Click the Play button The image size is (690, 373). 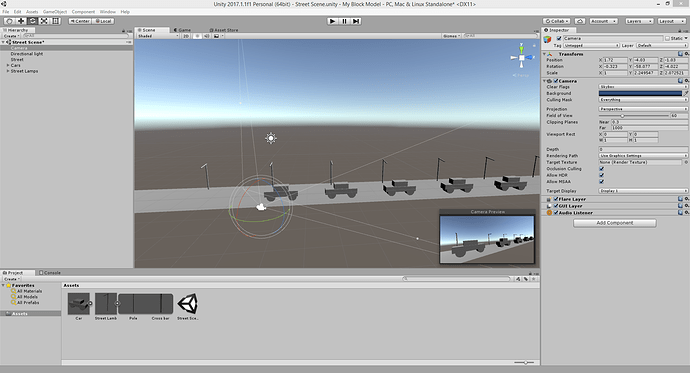point(333,21)
